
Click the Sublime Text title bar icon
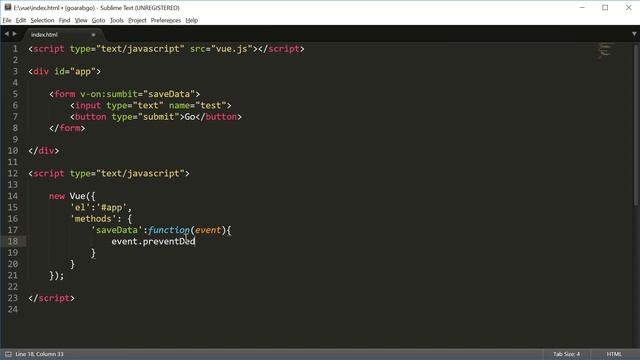tap(8, 7)
